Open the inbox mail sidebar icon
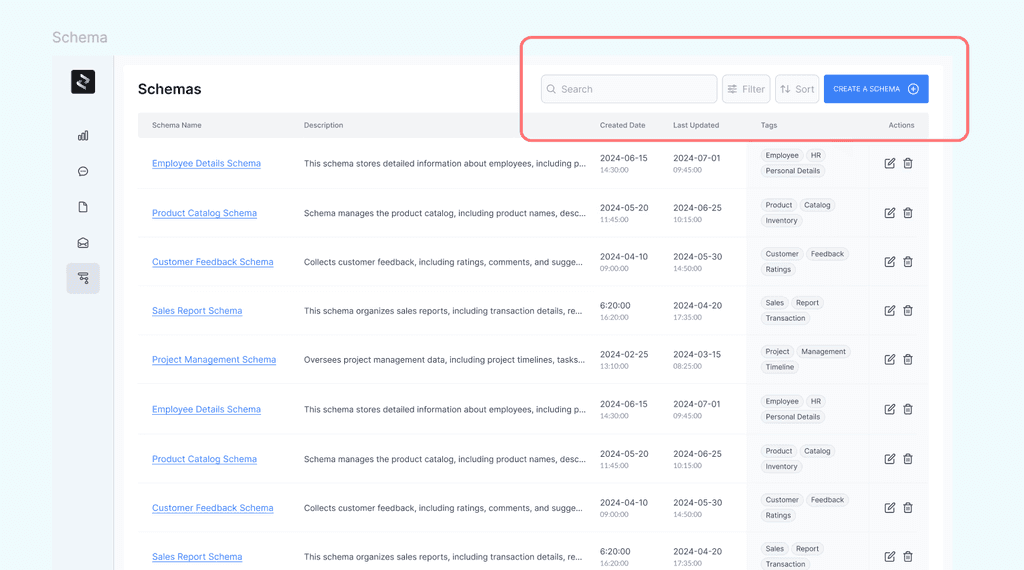The image size is (1024, 570). (83, 243)
